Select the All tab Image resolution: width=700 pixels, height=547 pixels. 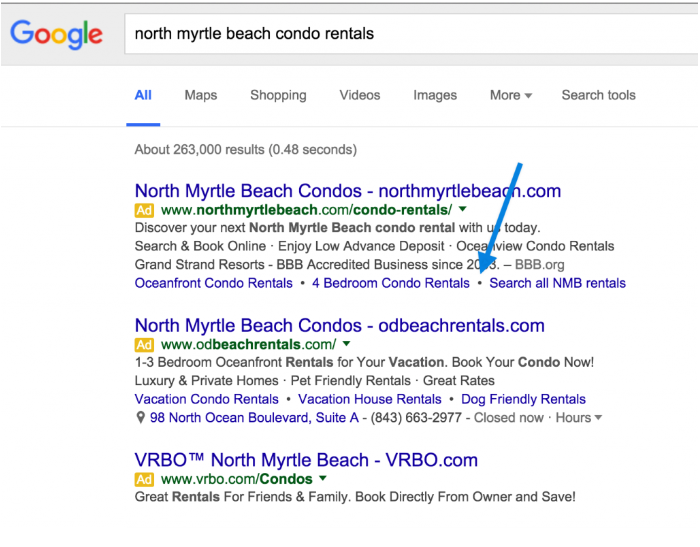(143, 95)
